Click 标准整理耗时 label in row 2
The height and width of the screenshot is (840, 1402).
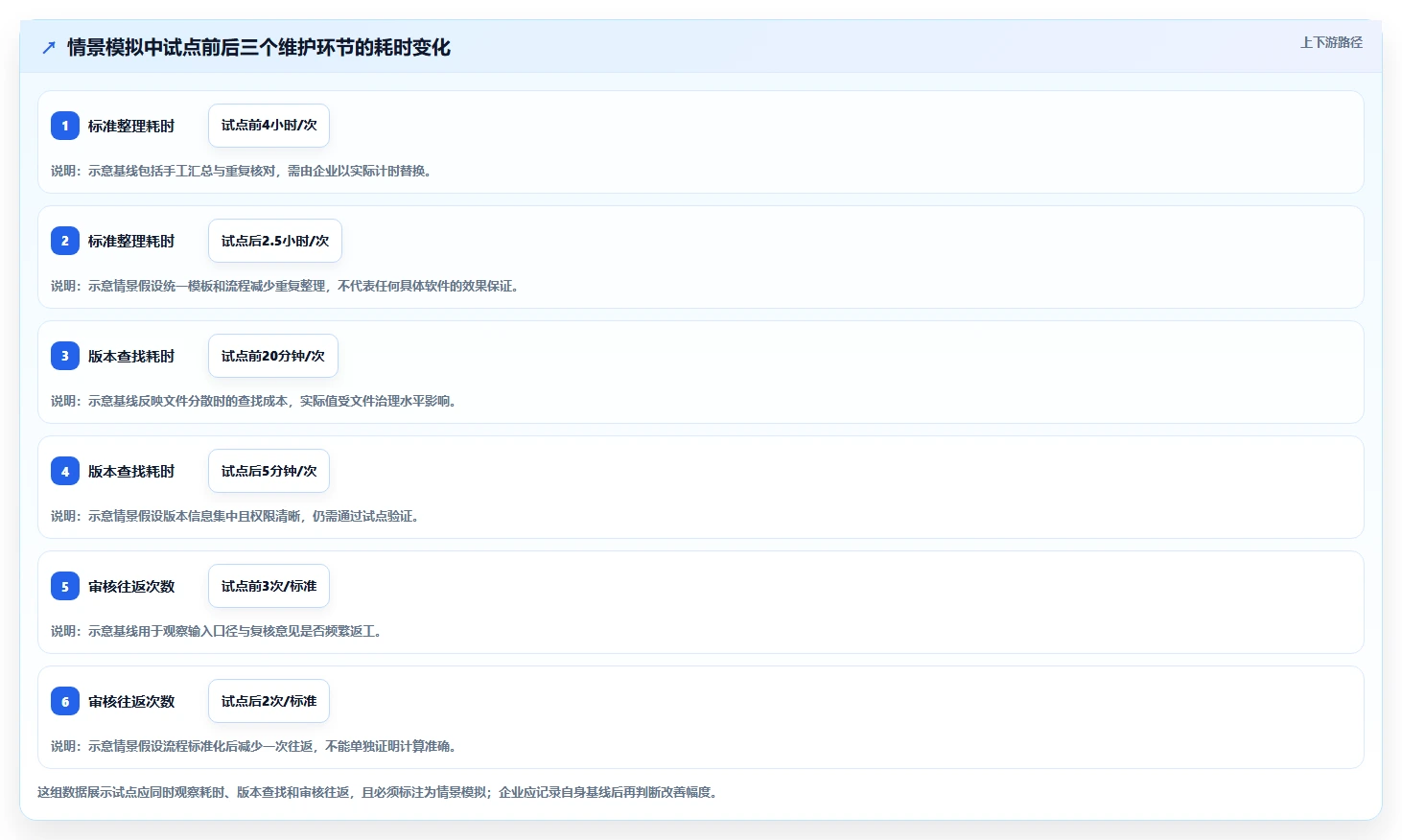131,241
